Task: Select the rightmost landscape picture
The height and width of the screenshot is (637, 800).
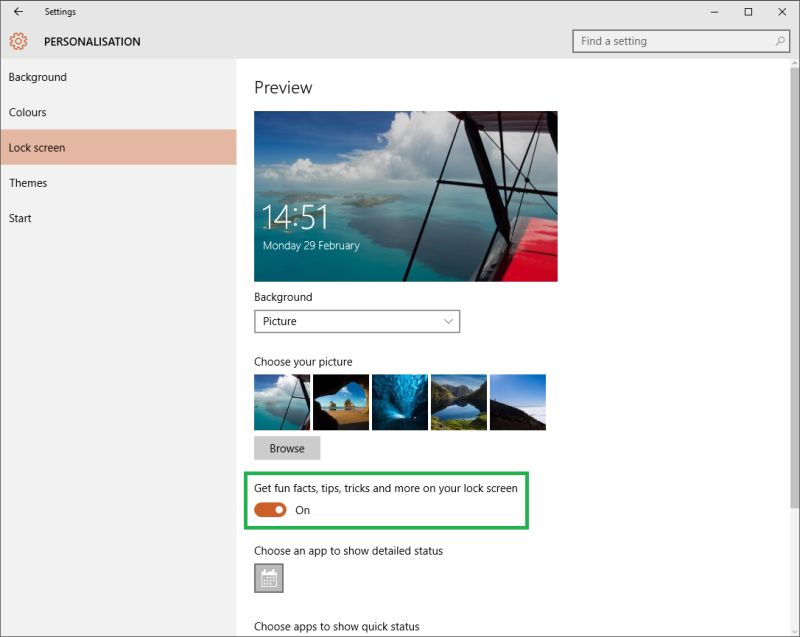Action: [x=517, y=401]
